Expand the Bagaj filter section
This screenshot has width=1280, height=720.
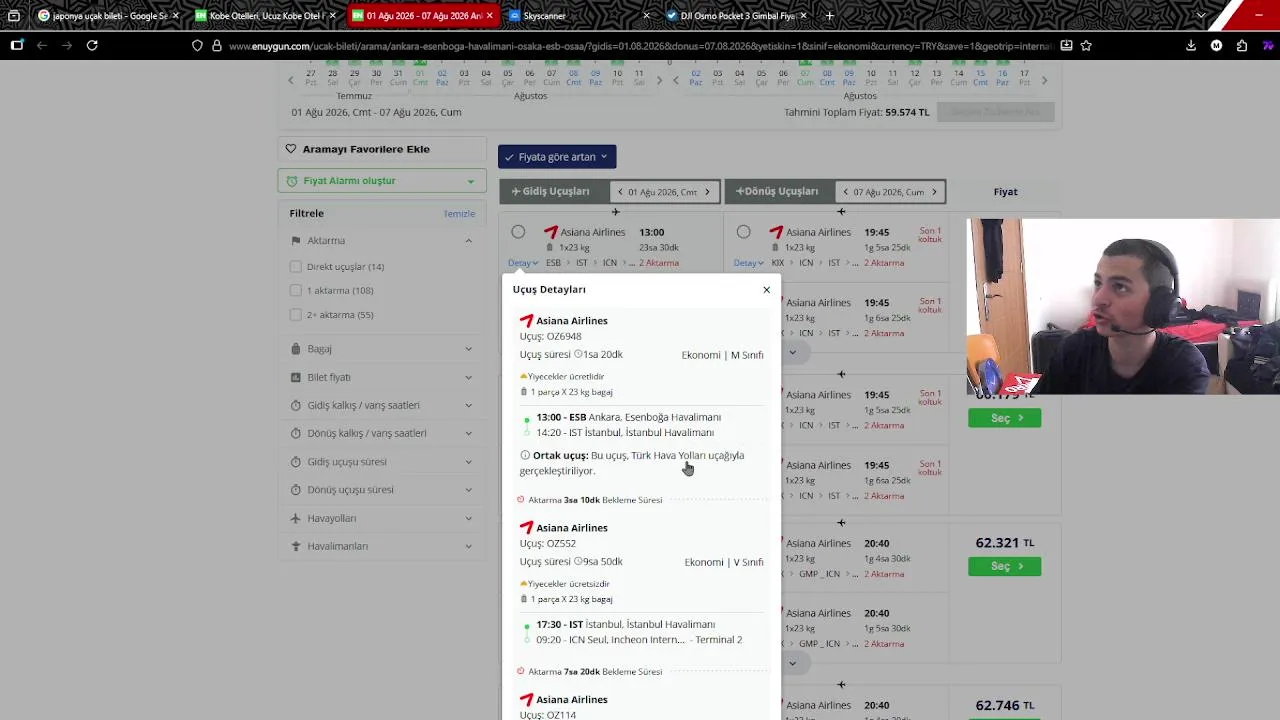[x=468, y=349]
